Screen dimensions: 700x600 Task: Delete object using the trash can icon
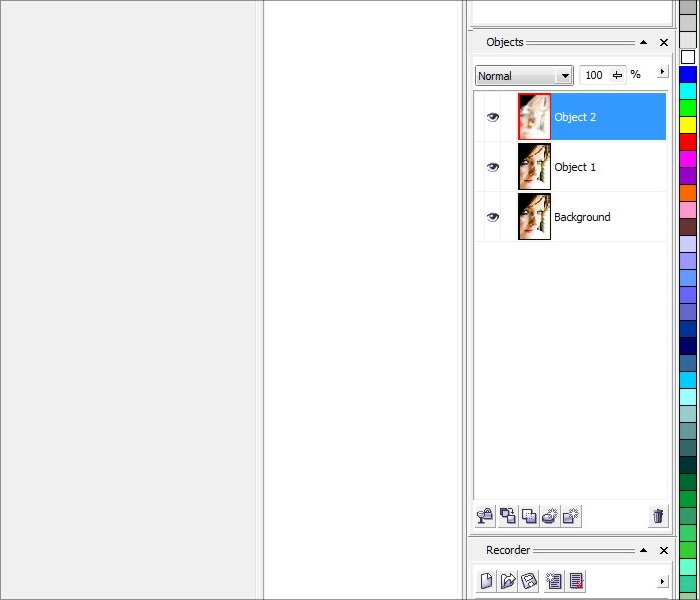(658, 516)
